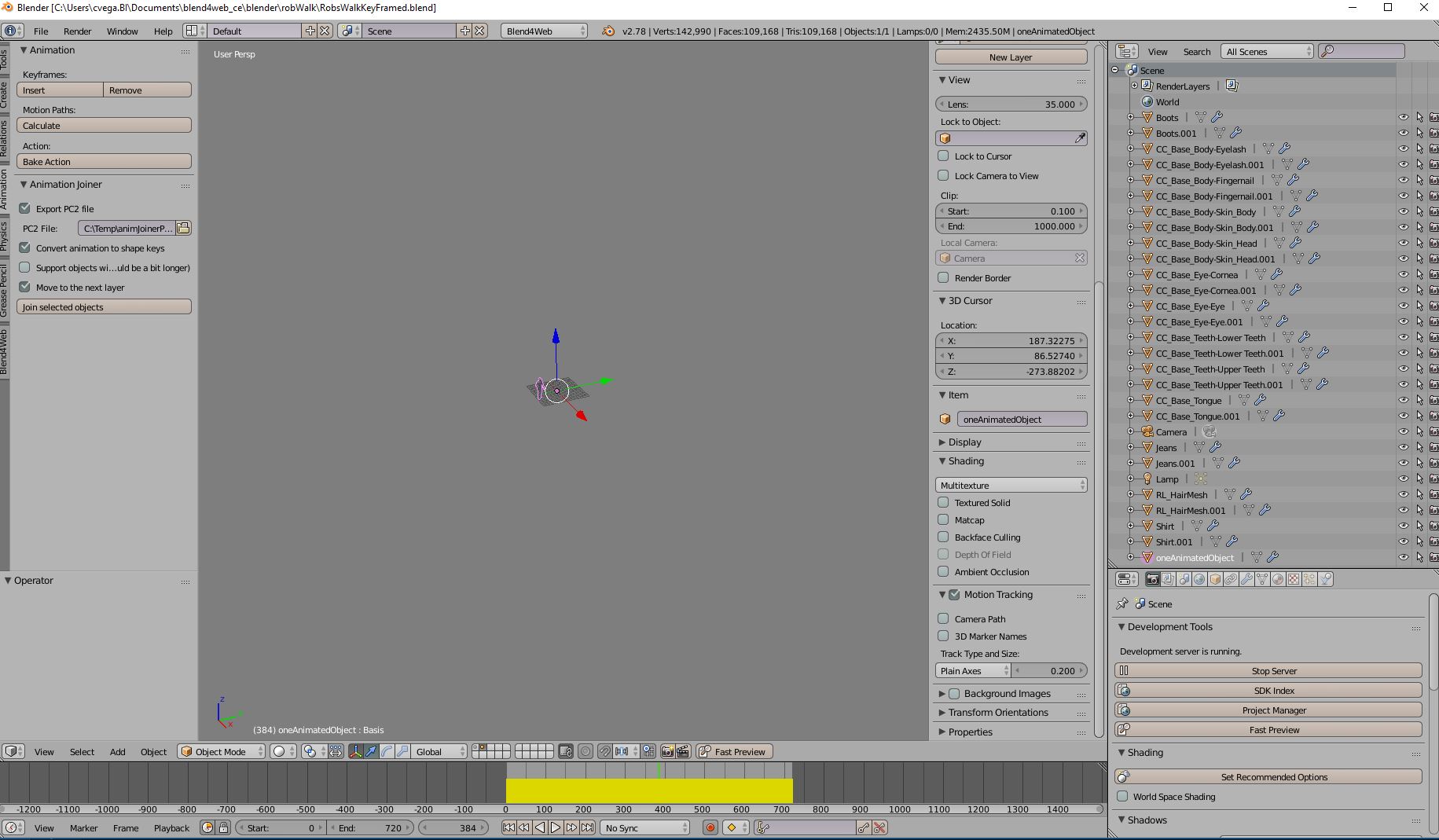Click the snap magnet icon in viewport header
The image size is (1439, 840).
click(x=604, y=751)
